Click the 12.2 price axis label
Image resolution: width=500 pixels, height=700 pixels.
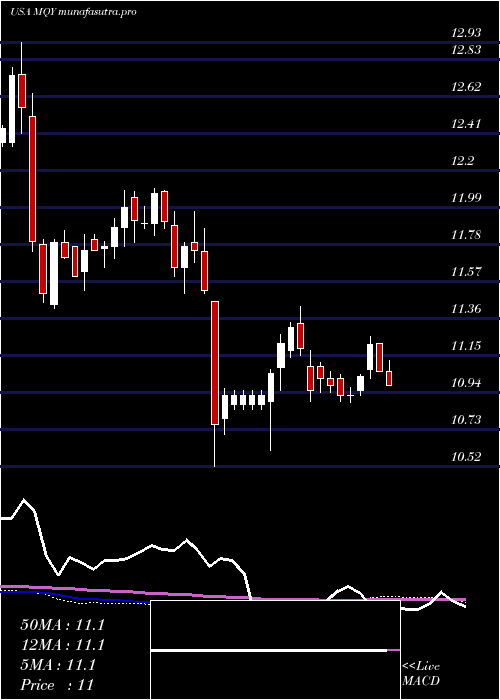point(462,161)
